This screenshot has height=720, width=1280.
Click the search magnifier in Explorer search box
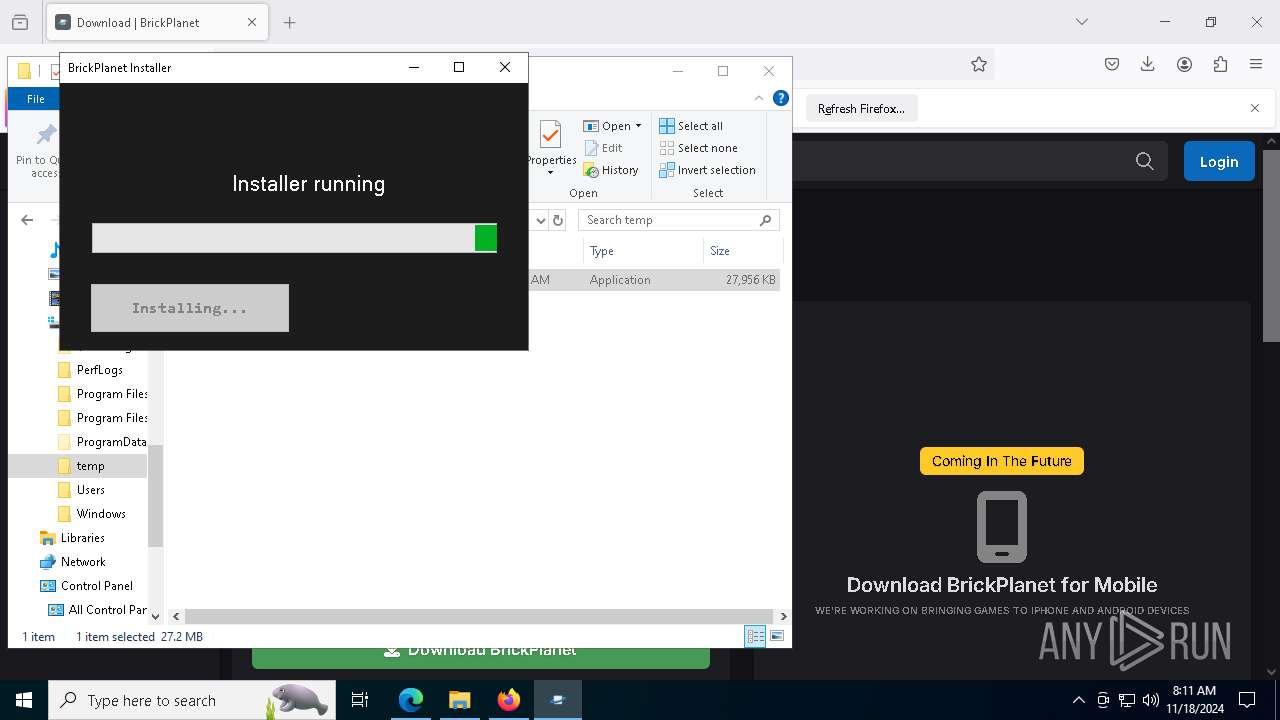click(x=766, y=220)
